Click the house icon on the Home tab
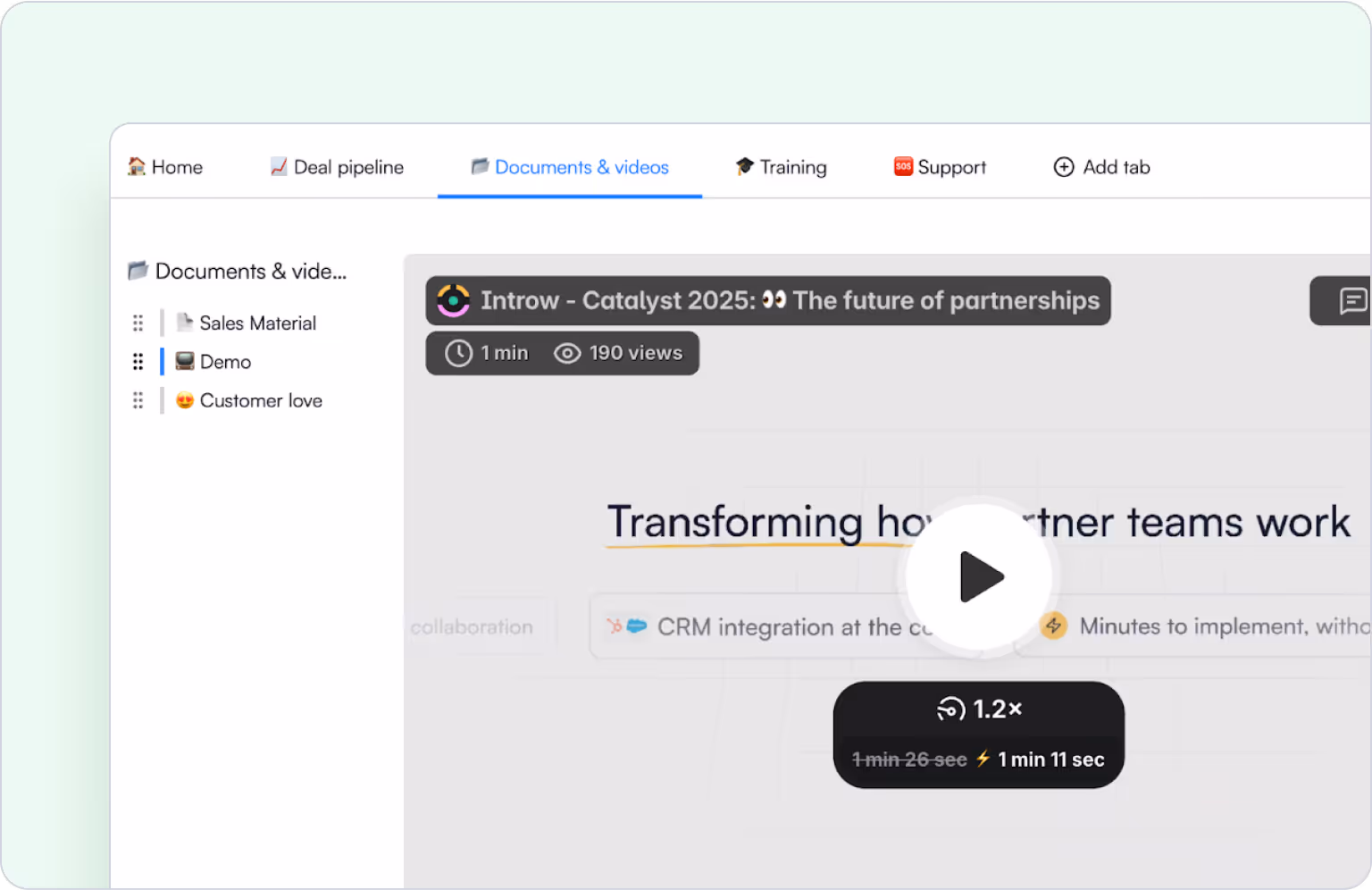The height and width of the screenshot is (890, 1372). coord(137,166)
